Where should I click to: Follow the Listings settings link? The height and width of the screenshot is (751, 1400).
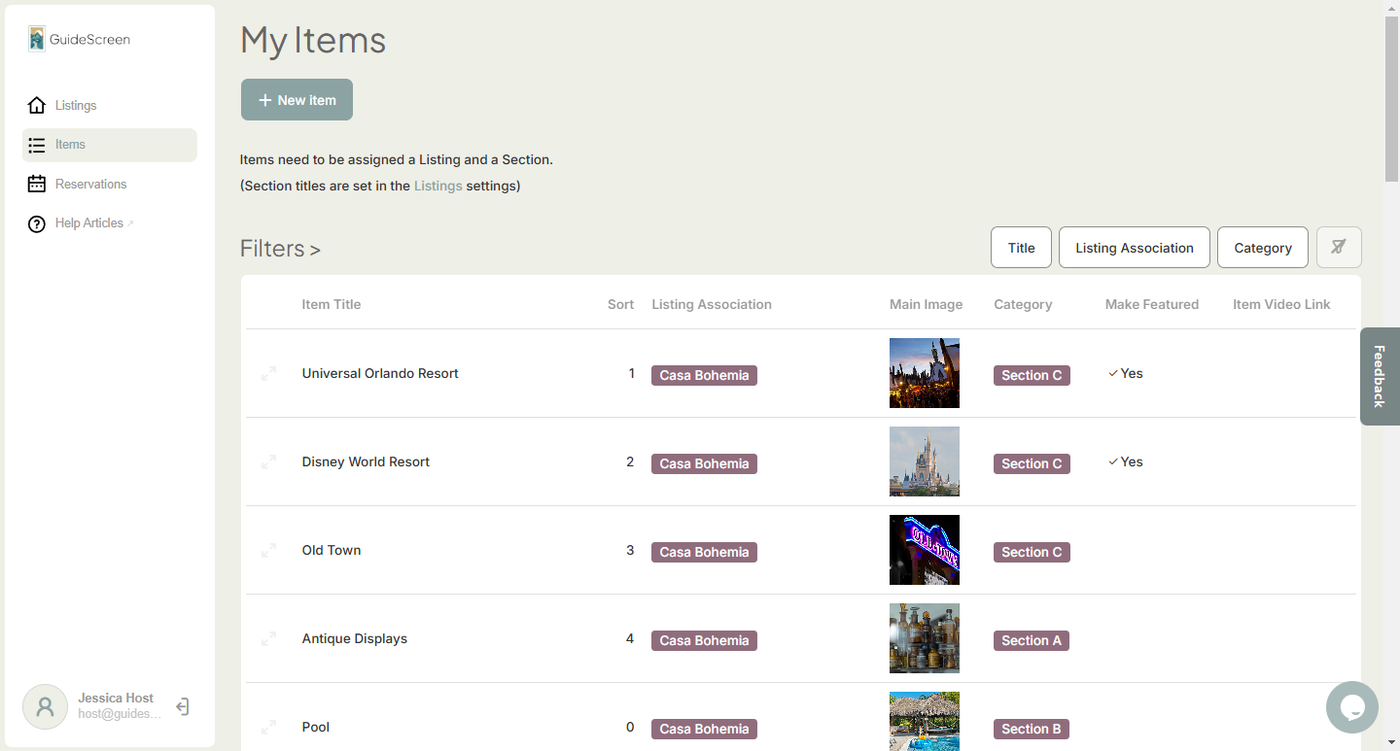[x=438, y=186]
